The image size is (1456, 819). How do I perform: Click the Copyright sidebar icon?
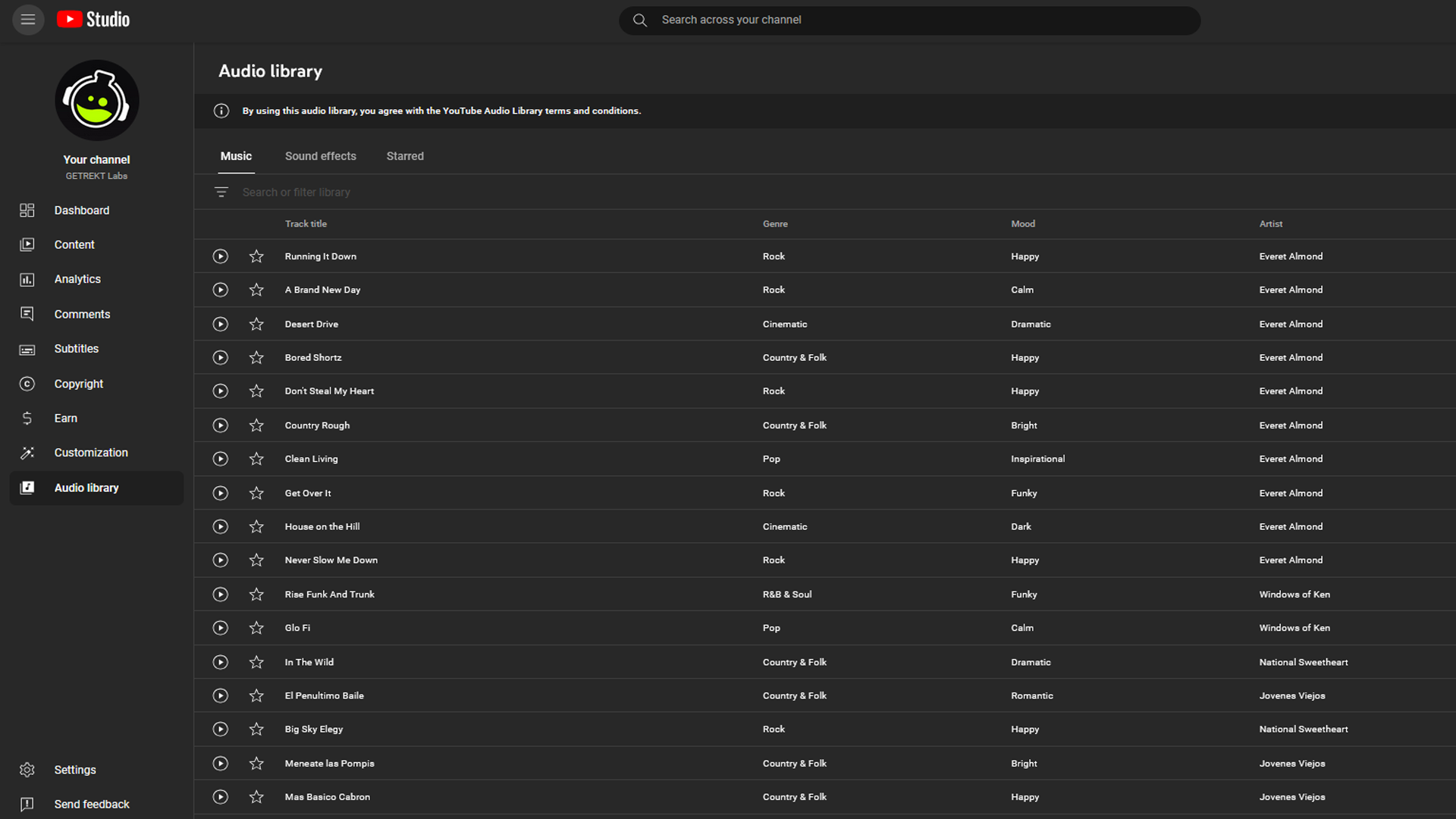[x=26, y=383]
